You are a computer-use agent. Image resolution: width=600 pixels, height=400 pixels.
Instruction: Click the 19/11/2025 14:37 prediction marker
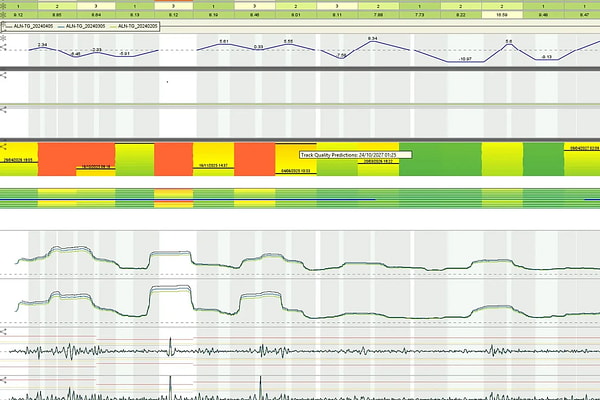click(x=214, y=166)
